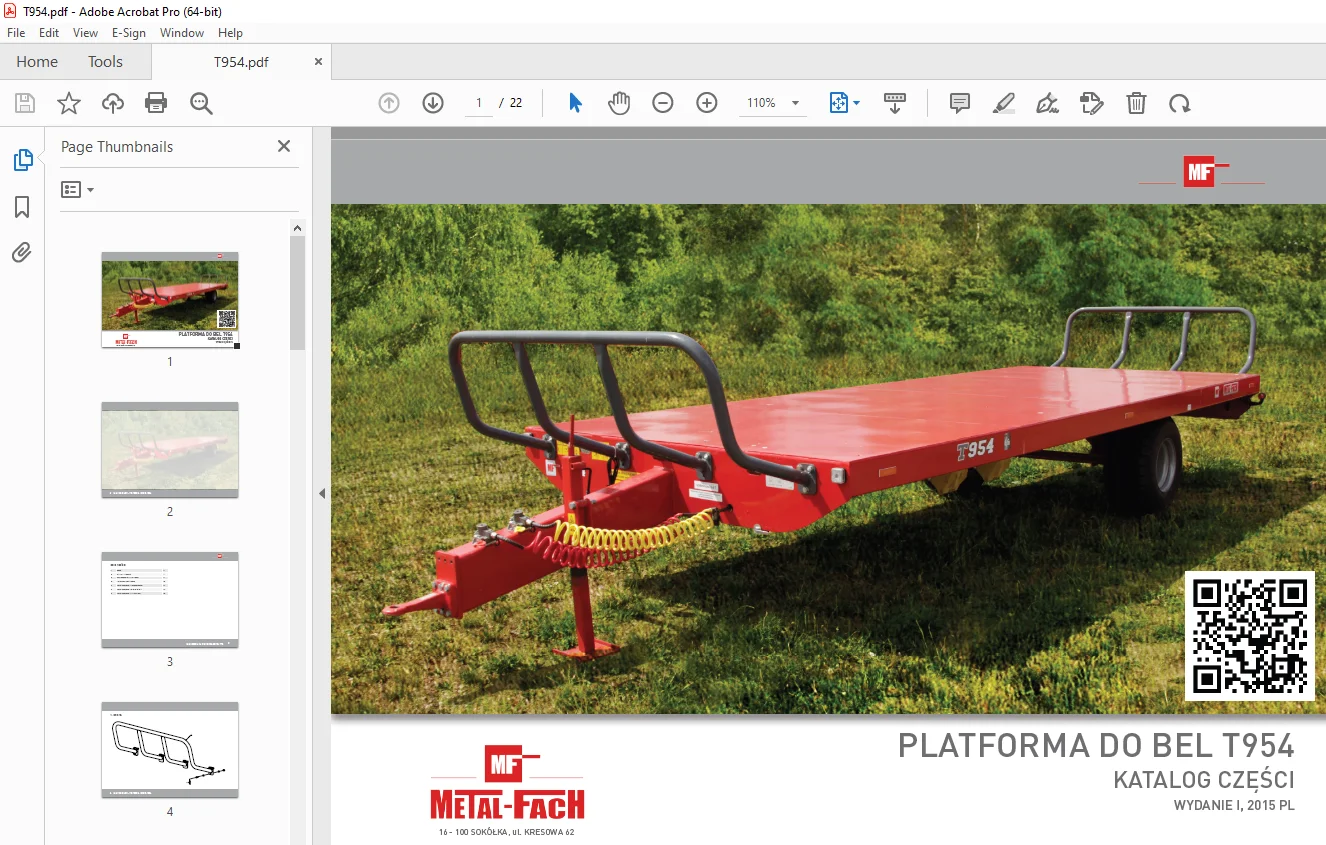Click the current page number field
This screenshot has height=845, width=1326.
pyautogui.click(x=479, y=103)
